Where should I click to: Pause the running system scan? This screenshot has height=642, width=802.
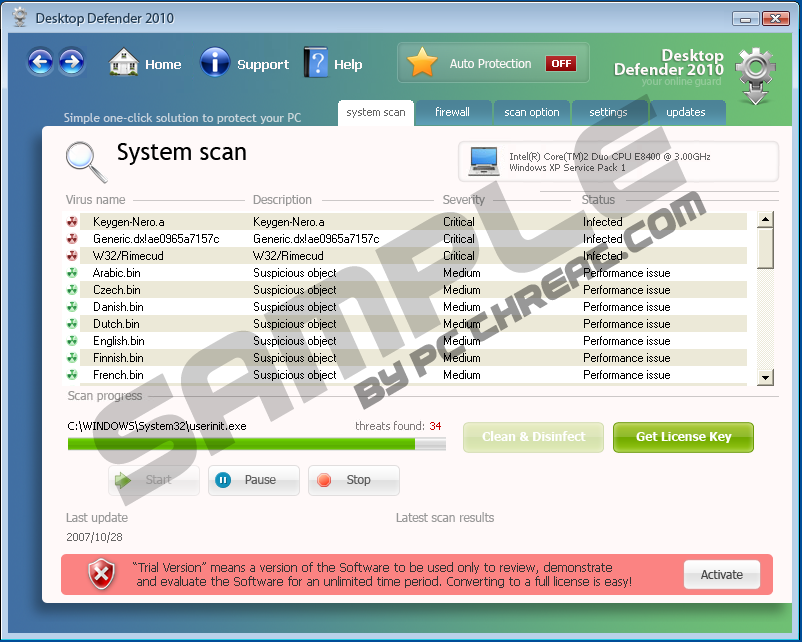click(254, 480)
